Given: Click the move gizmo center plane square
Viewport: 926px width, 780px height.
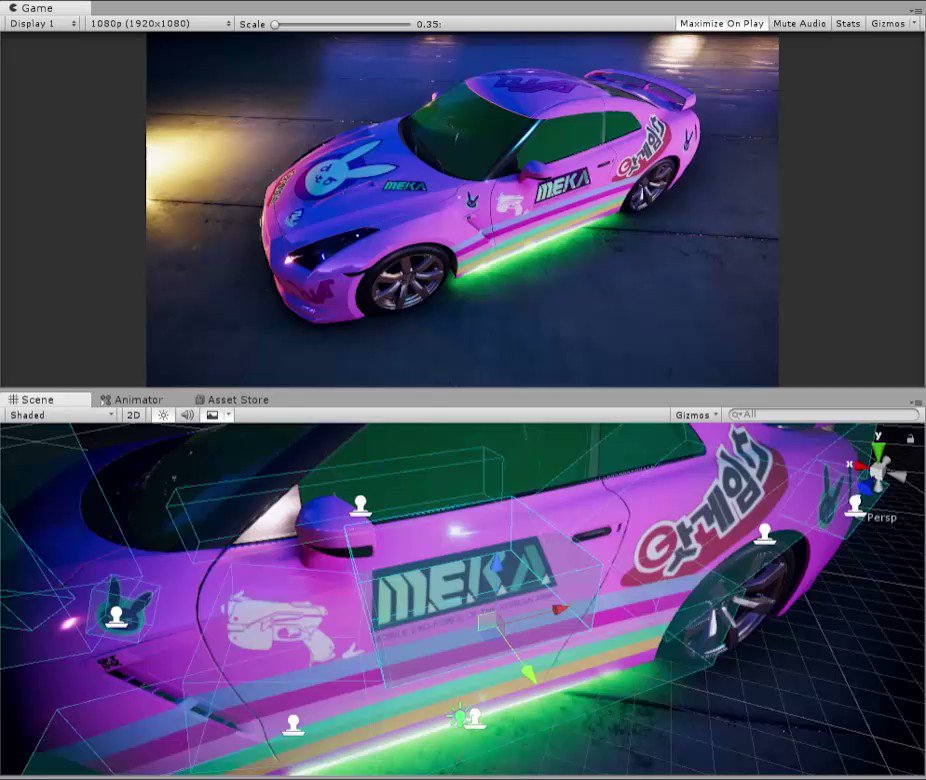Looking at the screenshot, I should click(487, 621).
